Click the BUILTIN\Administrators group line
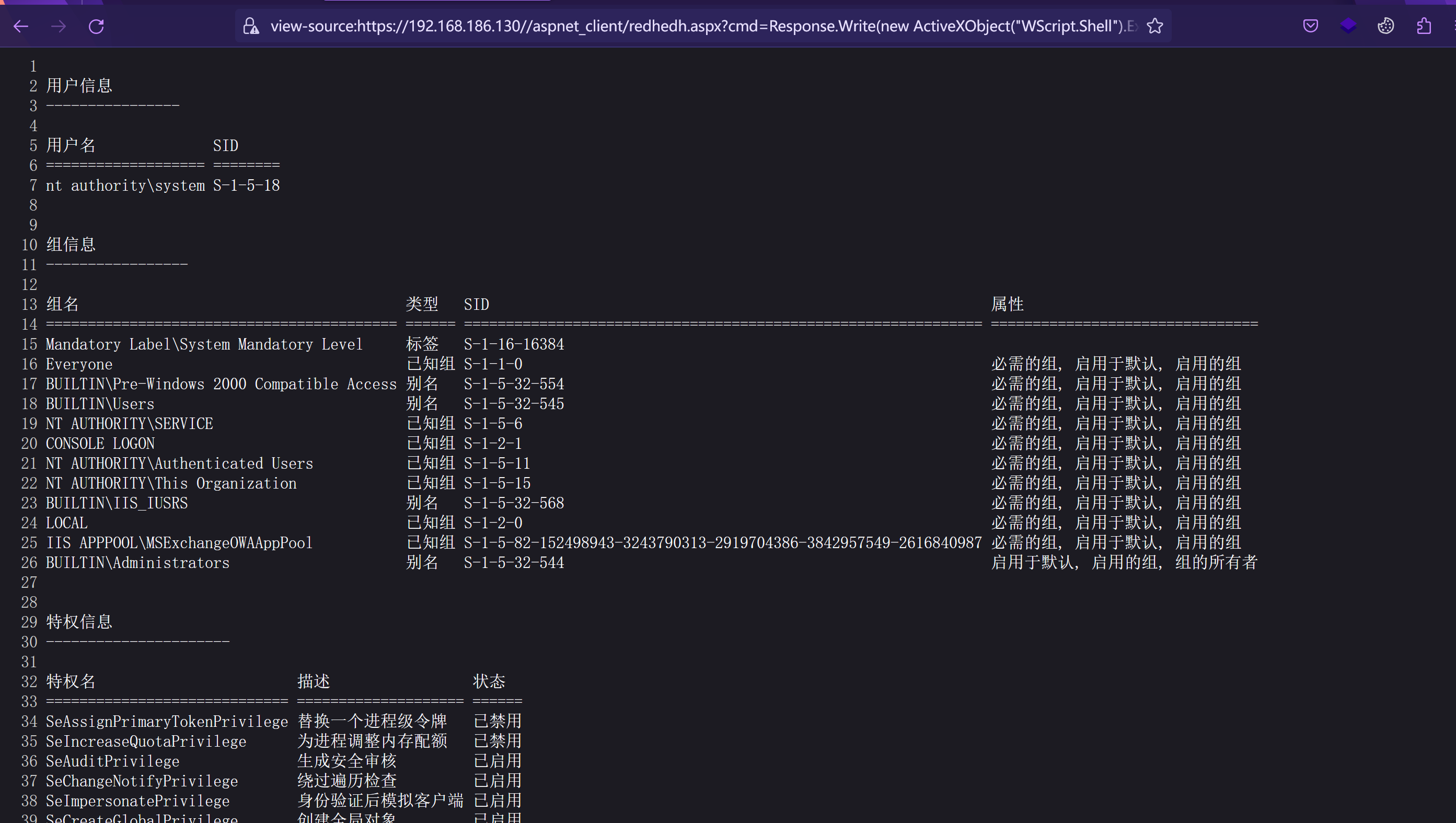The height and width of the screenshot is (823, 1456). [137, 562]
